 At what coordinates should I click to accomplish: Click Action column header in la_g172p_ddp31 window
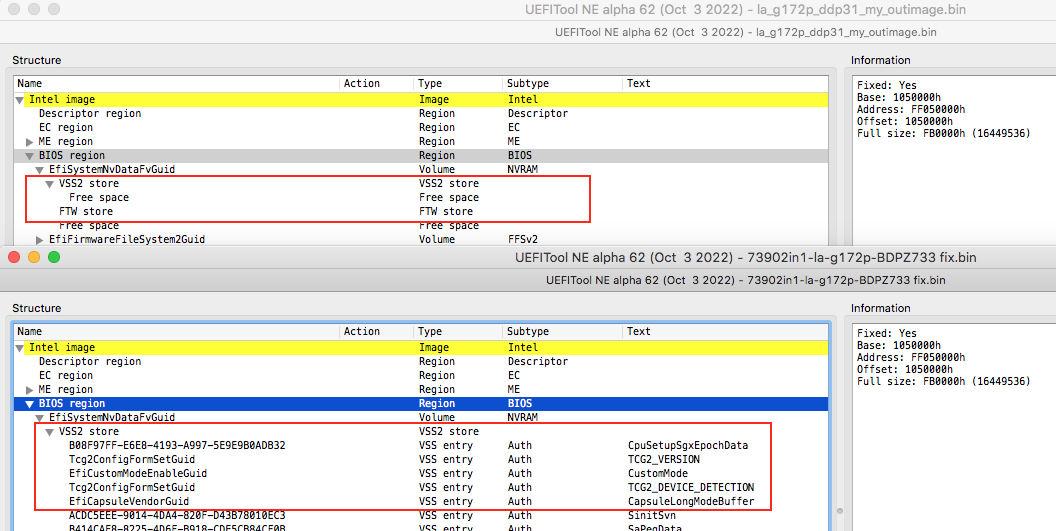[377, 84]
